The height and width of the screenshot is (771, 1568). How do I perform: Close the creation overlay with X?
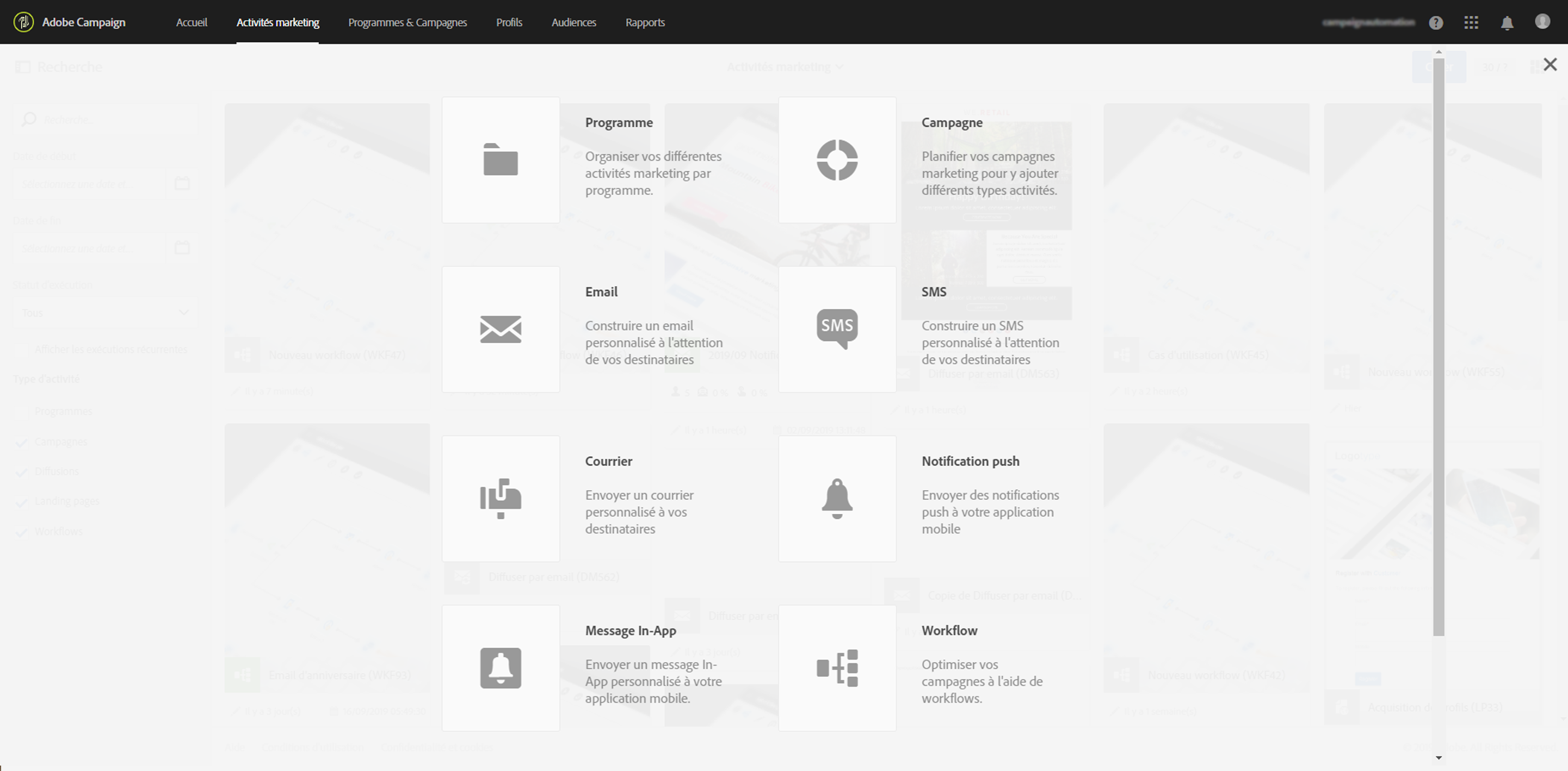[x=1550, y=65]
